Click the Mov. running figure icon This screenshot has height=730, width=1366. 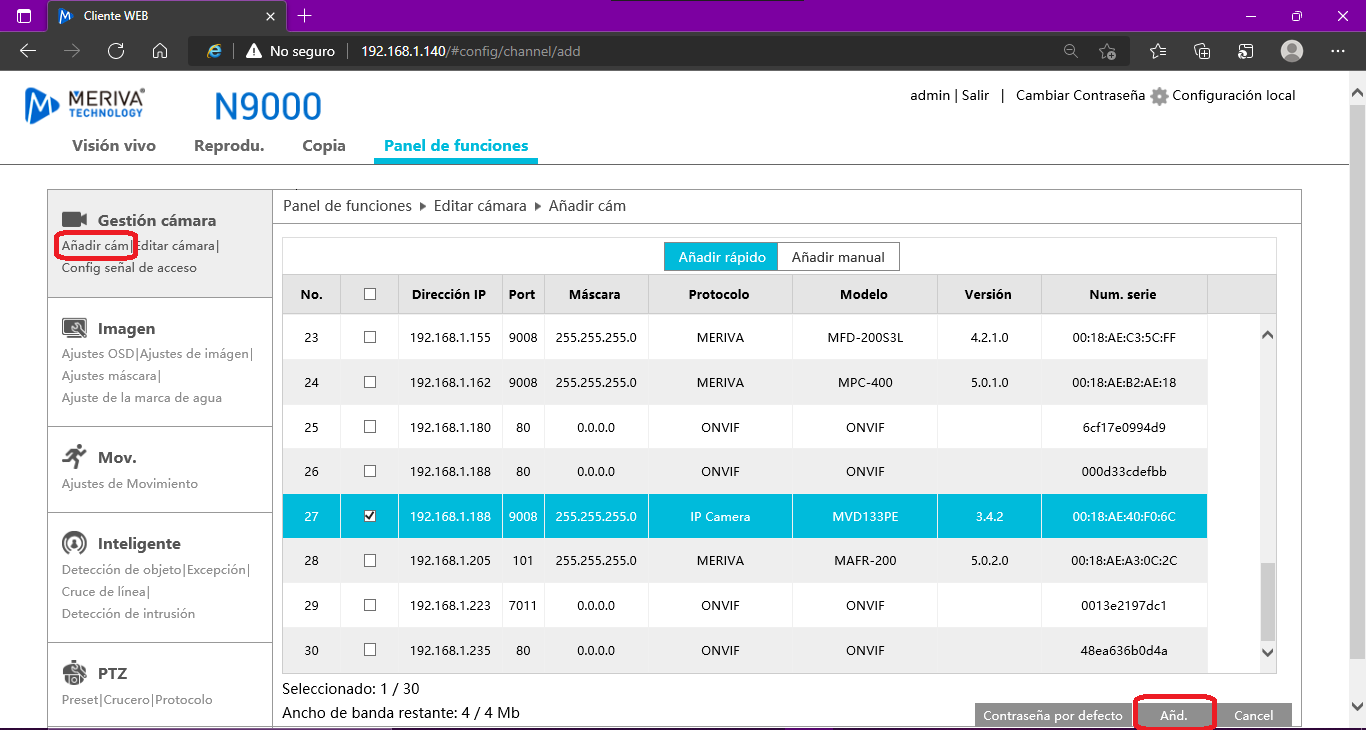[x=75, y=457]
